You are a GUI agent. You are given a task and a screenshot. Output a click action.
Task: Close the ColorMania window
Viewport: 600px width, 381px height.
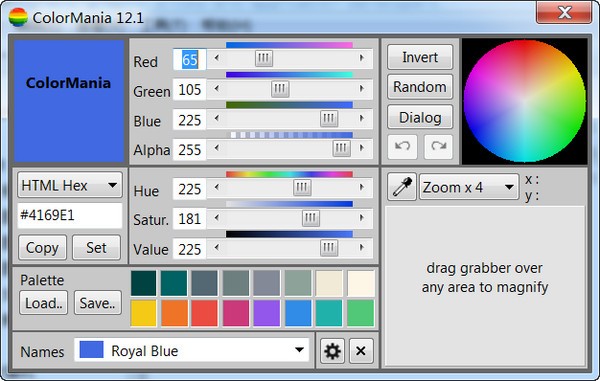[x=564, y=12]
